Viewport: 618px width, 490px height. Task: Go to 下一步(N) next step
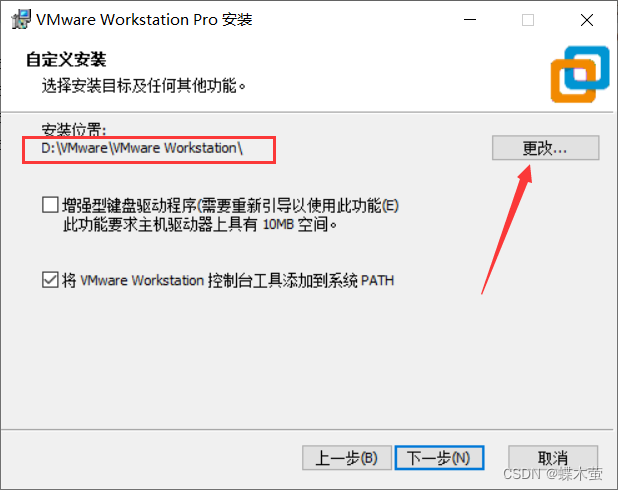[439, 458]
